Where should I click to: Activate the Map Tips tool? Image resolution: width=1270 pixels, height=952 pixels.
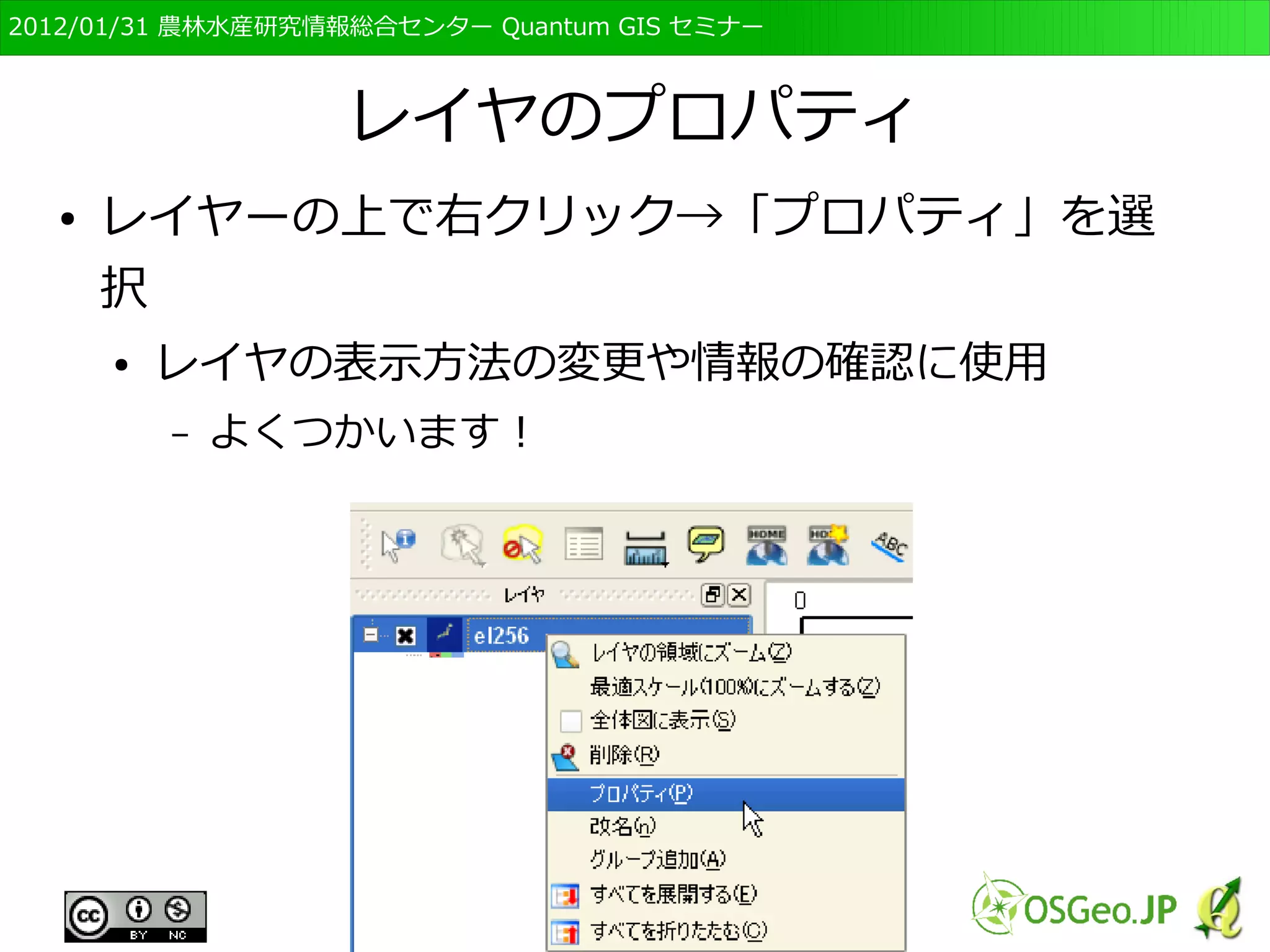(x=706, y=544)
